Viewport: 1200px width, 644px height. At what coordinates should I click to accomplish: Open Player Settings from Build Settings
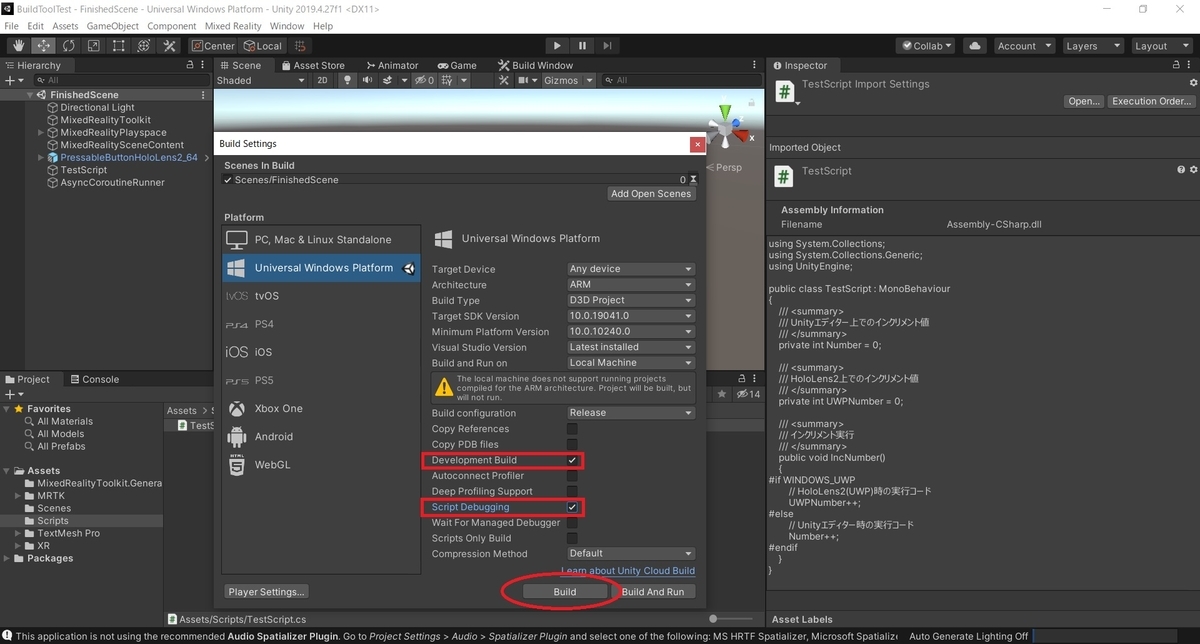pos(267,592)
